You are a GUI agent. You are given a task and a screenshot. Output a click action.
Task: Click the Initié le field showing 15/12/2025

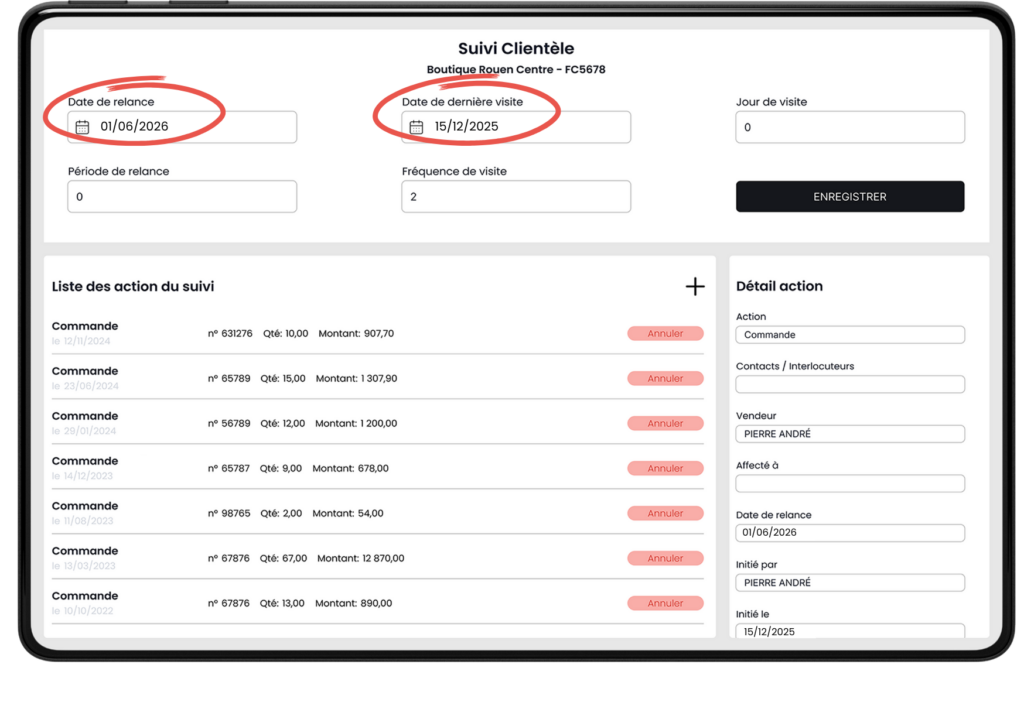tap(849, 631)
